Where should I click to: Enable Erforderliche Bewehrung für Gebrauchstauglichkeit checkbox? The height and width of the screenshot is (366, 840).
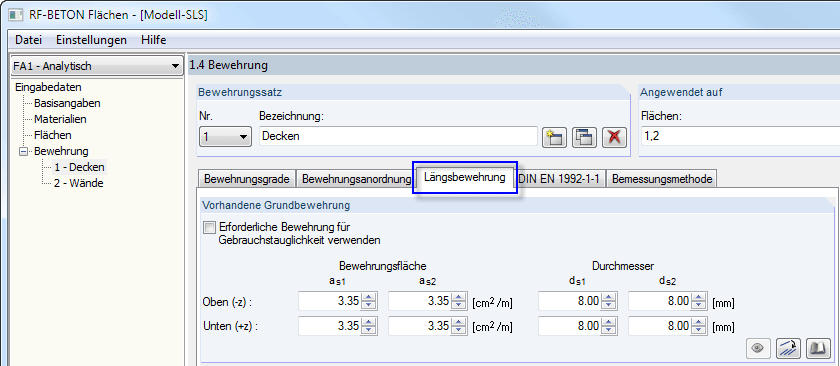[209, 227]
